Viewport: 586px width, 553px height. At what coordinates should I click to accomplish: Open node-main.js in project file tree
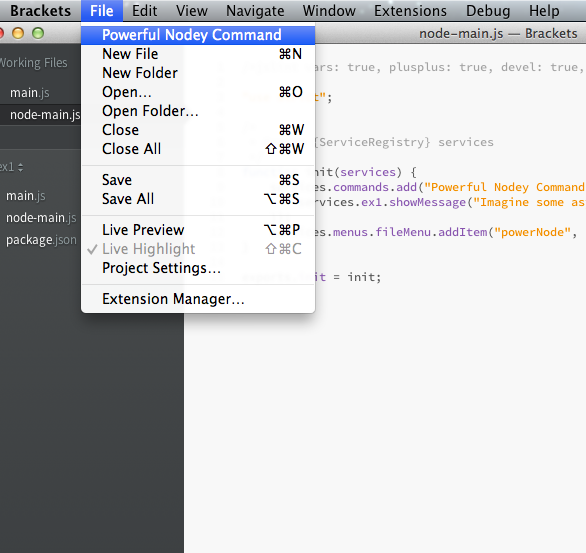coord(41,217)
